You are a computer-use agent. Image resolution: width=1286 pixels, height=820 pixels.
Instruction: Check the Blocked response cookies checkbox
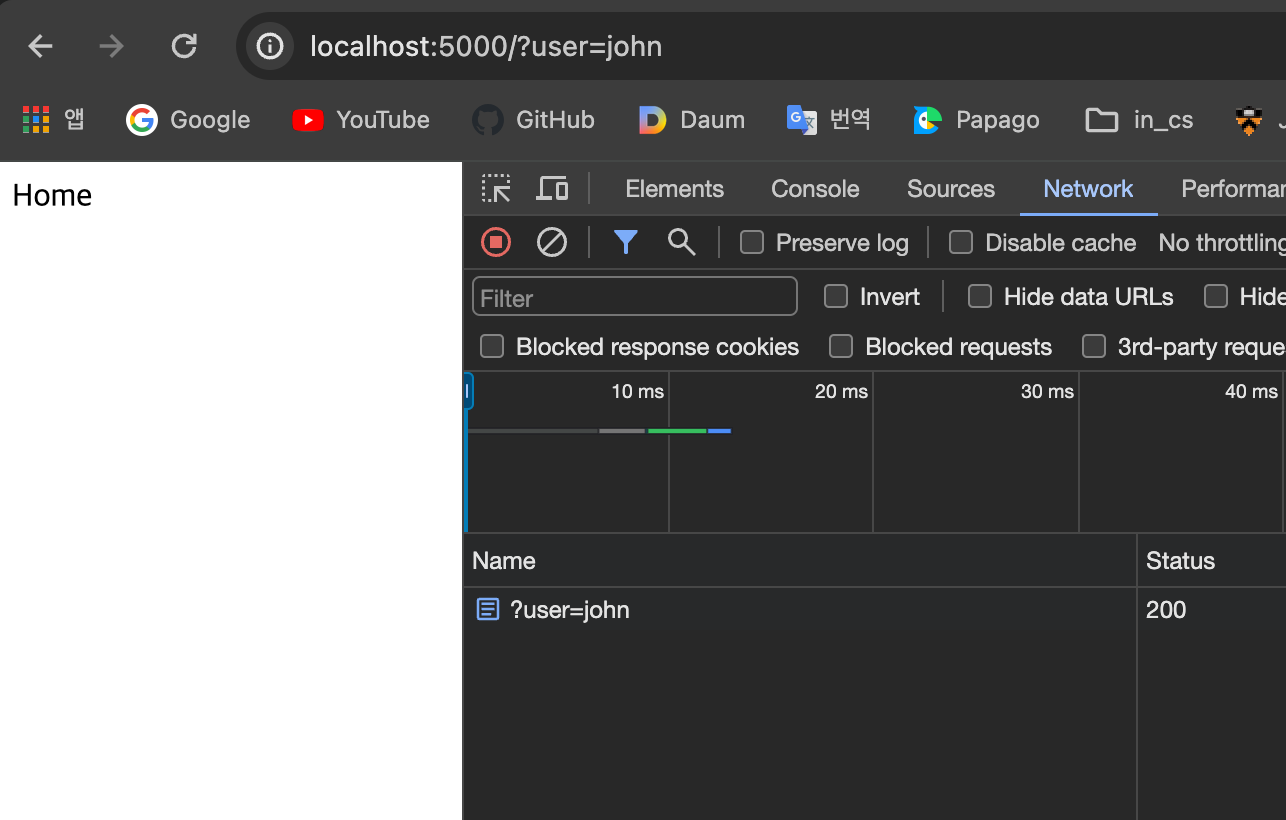492,346
